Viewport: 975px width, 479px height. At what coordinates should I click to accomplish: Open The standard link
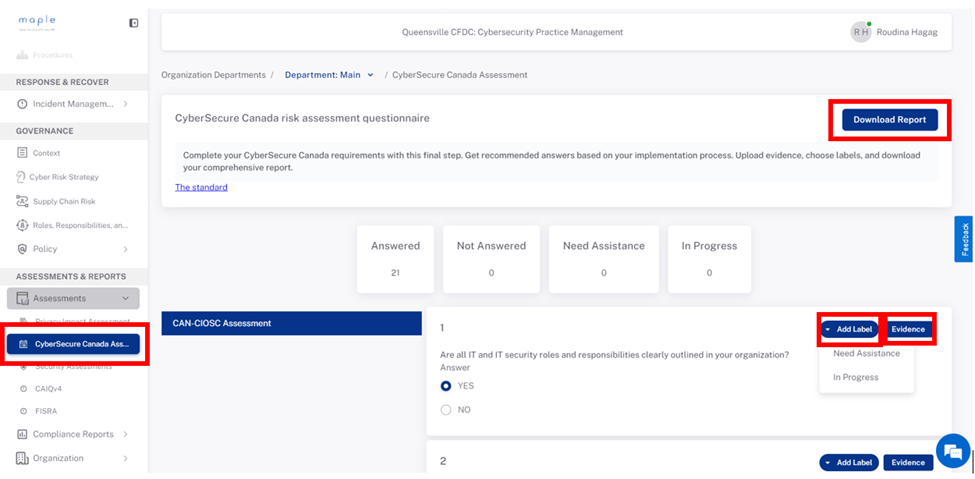(201, 187)
